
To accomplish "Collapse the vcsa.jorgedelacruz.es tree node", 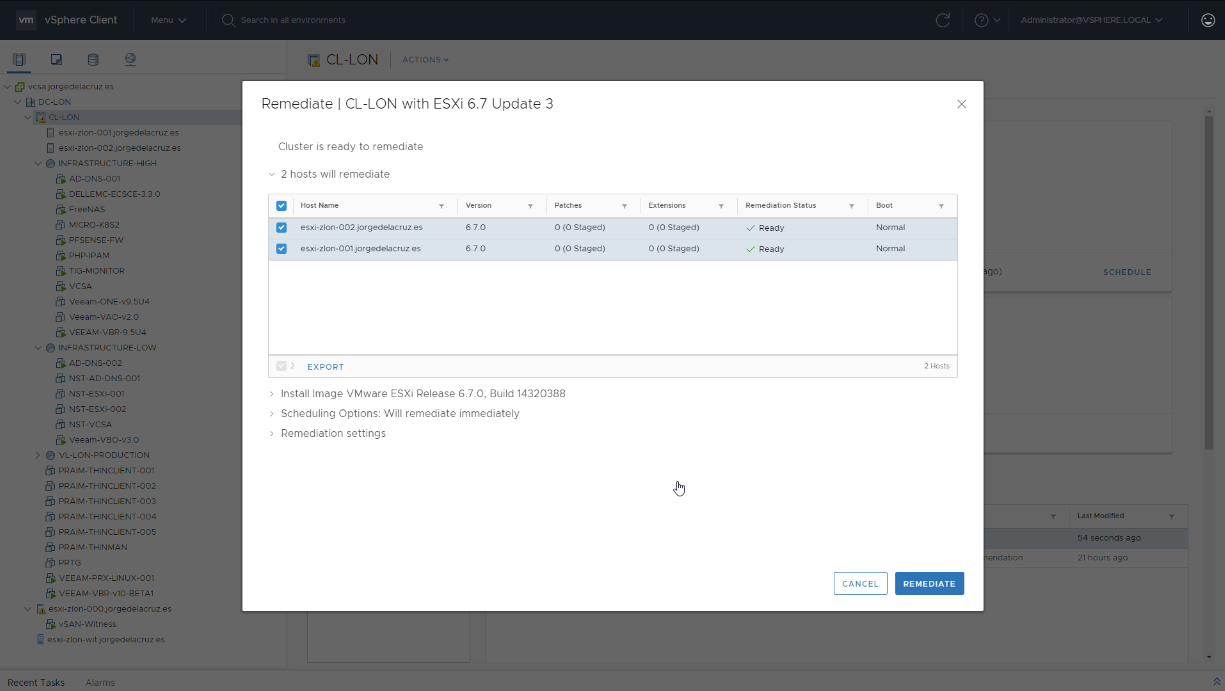I will tap(8, 86).
